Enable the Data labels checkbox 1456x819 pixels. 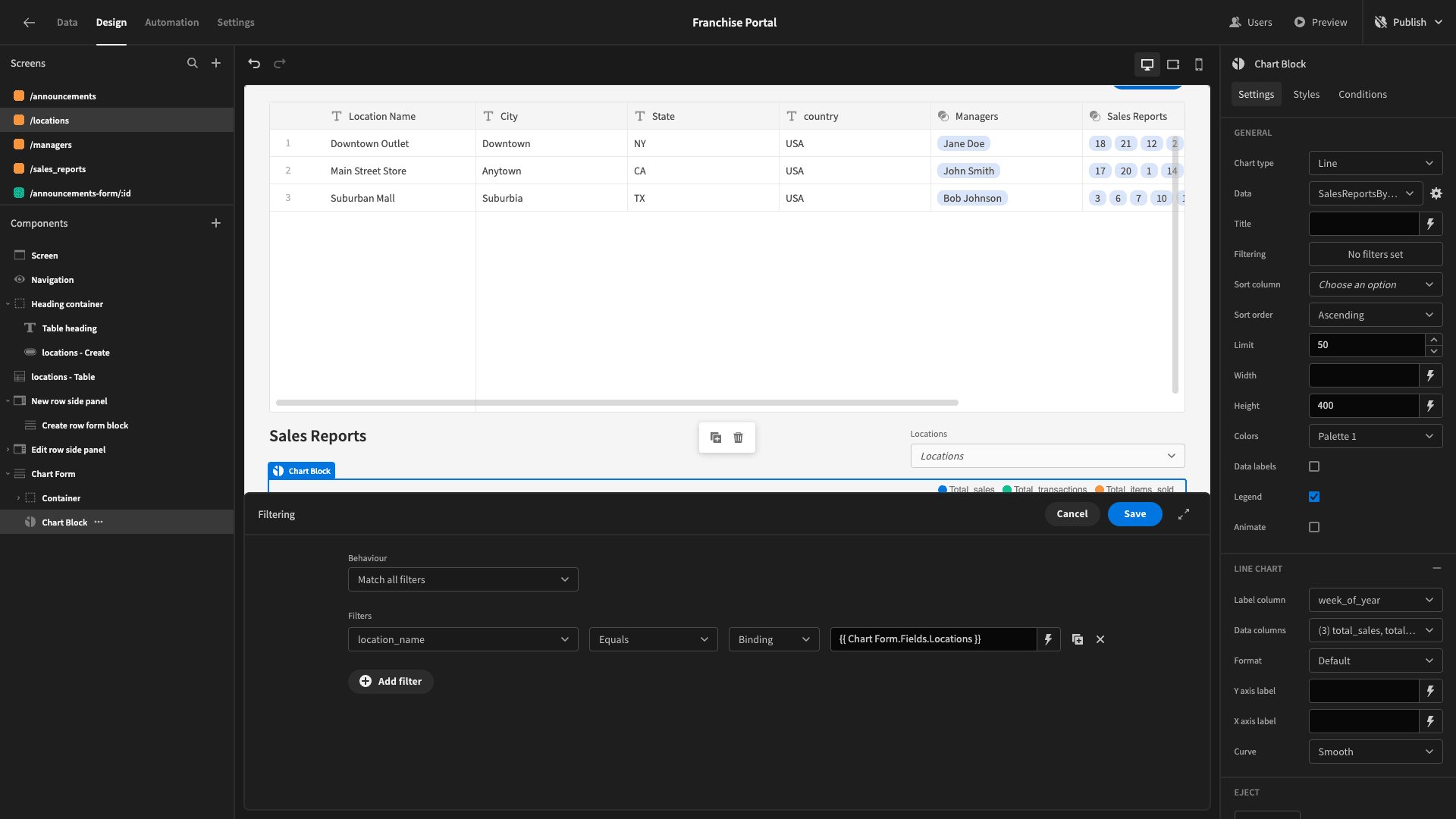(1314, 466)
